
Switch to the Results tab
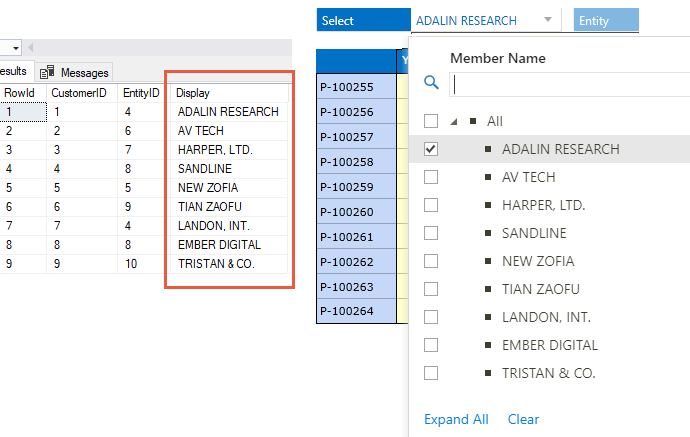12,71
